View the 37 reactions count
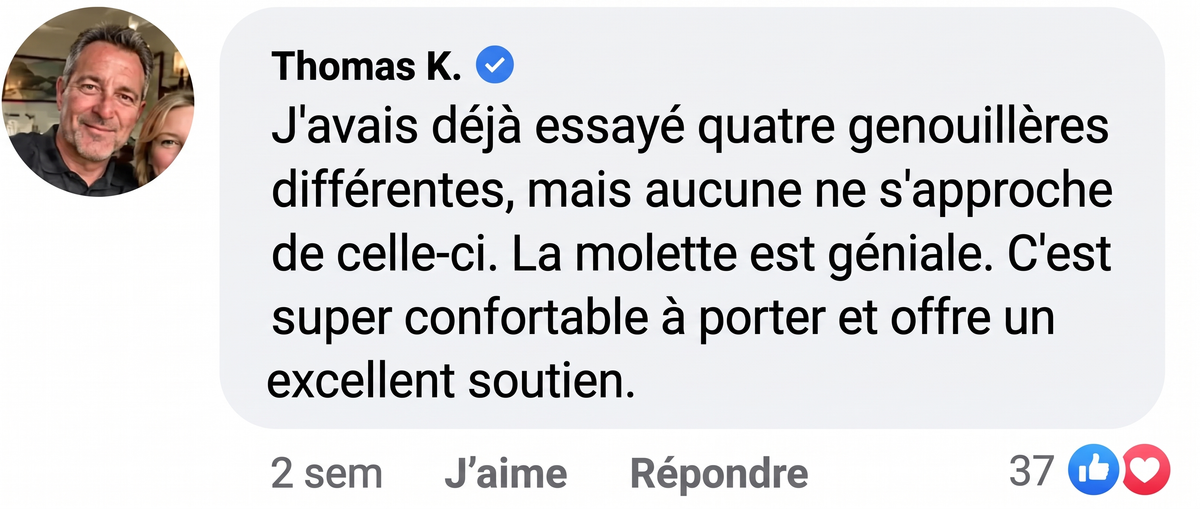Image resolution: width=1200 pixels, height=509 pixels. [1032, 471]
